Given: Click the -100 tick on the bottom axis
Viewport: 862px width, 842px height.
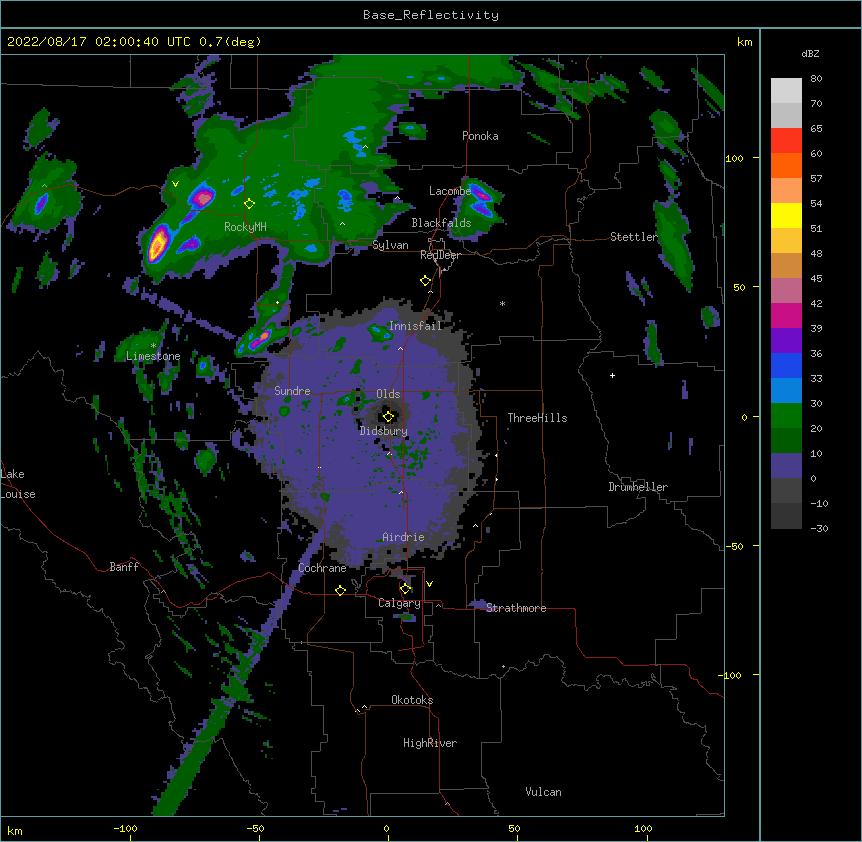Looking at the screenshot, I should pos(125,828).
